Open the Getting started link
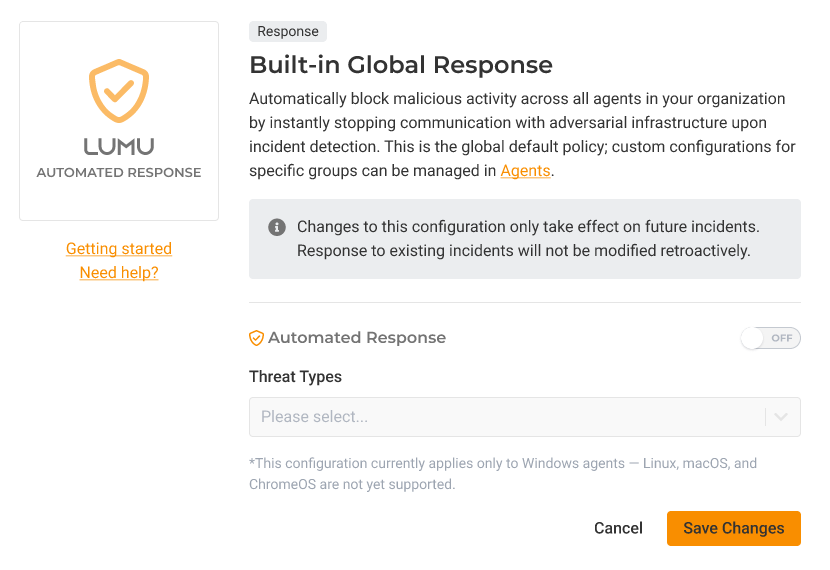830x570 pixels. 119,249
